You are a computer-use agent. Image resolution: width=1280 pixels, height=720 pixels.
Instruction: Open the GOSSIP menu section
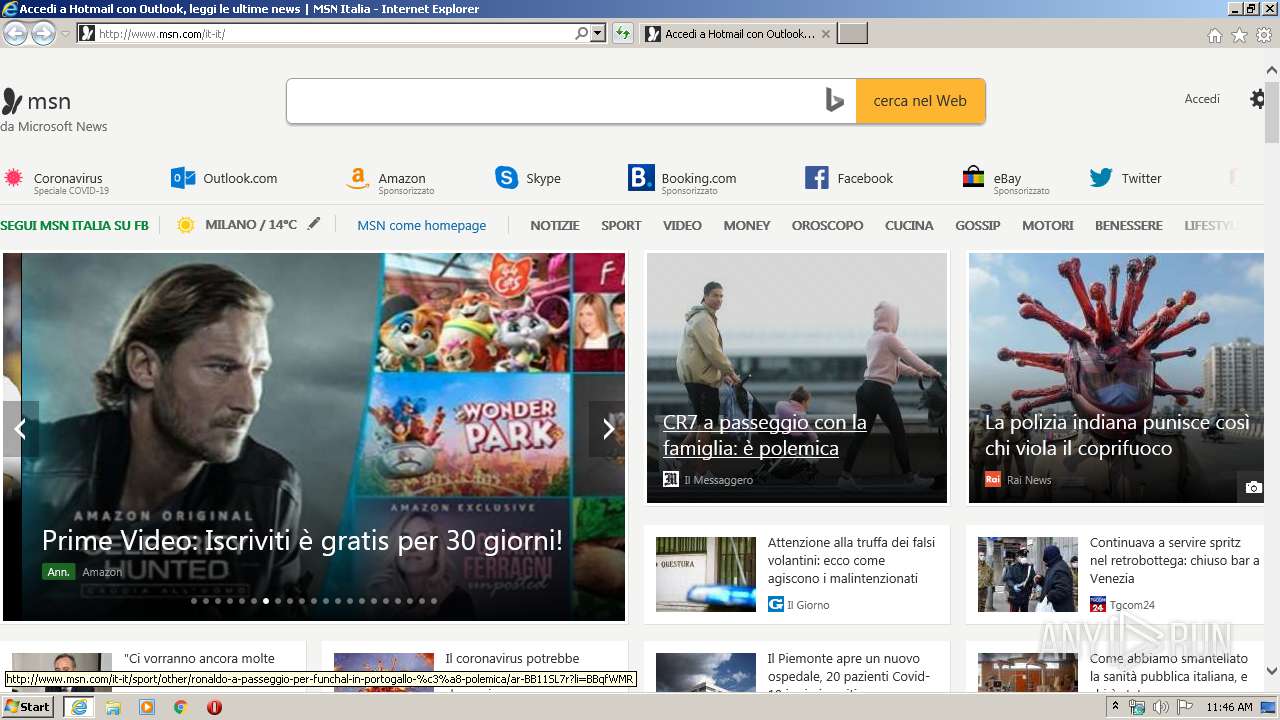[x=978, y=226]
